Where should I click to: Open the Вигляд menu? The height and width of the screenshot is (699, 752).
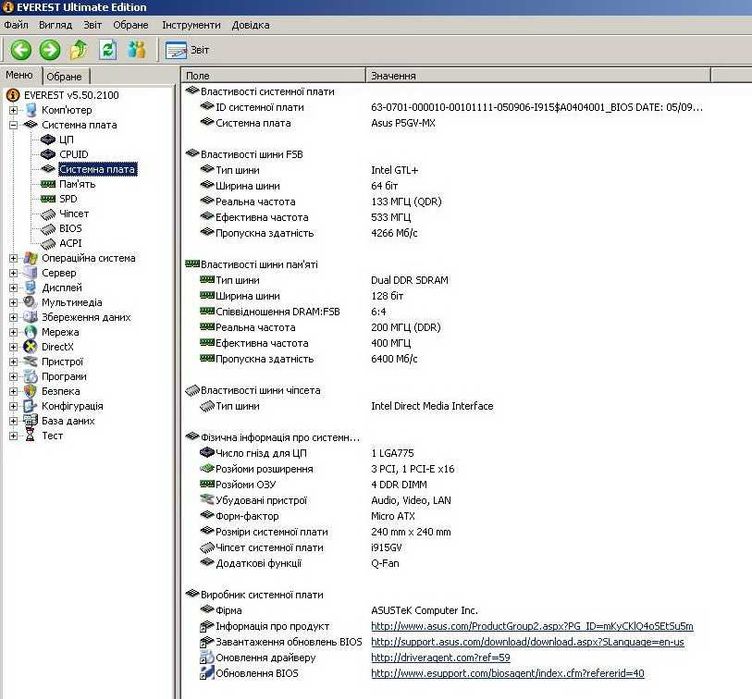(55, 25)
